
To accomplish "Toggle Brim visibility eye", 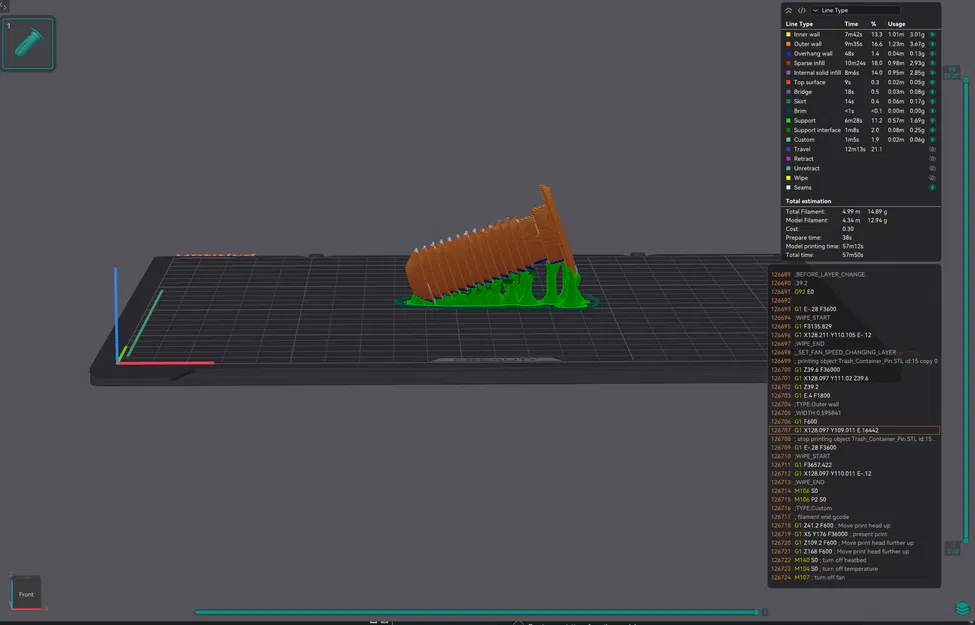I will pos(932,111).
